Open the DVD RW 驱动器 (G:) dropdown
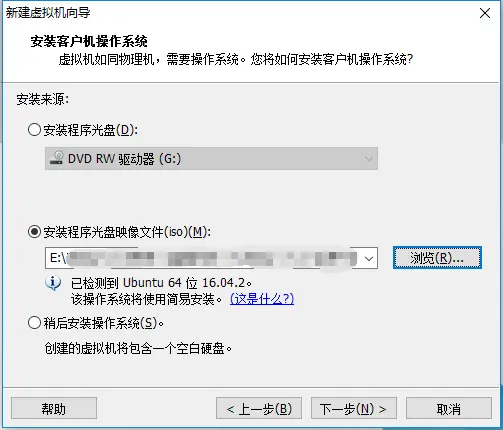This screenshot has height=430, width=503. click(211, 158)
